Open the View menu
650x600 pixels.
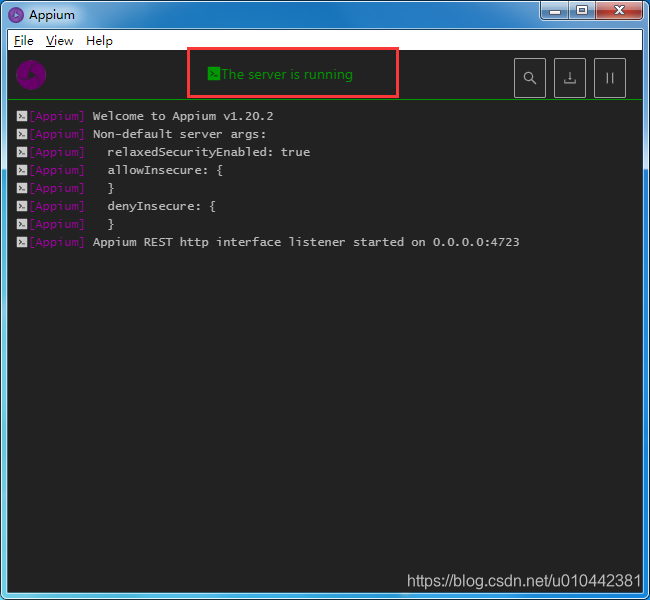[x=59, y=41]
